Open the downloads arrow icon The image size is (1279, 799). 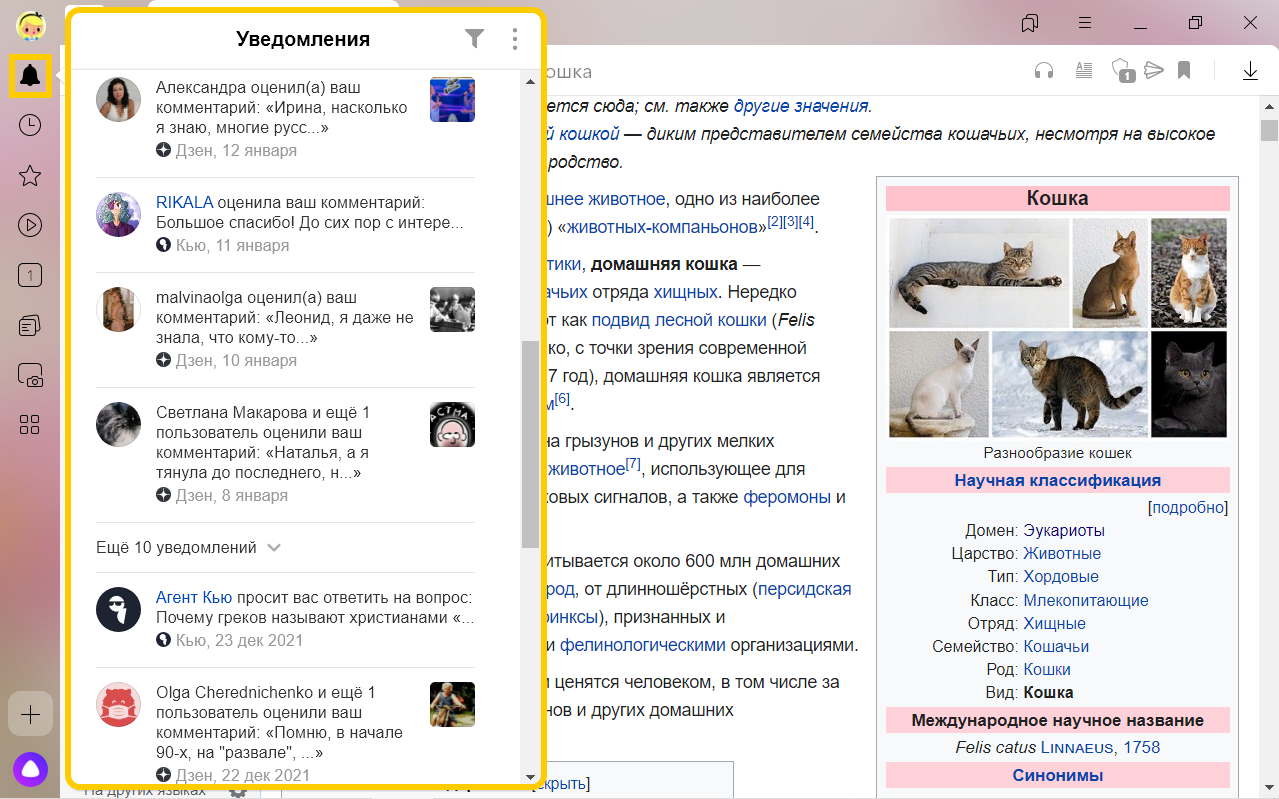(1250, 70)
